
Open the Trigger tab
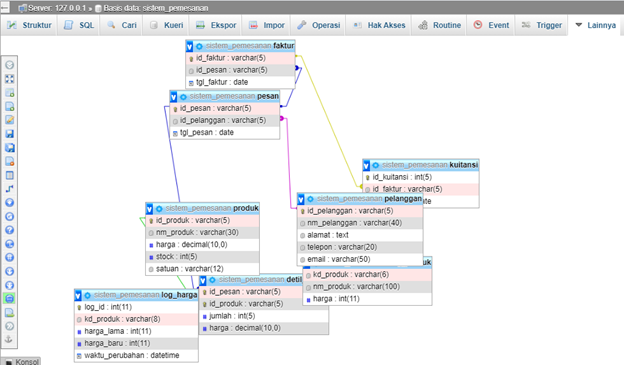click(x=542, y=25)
